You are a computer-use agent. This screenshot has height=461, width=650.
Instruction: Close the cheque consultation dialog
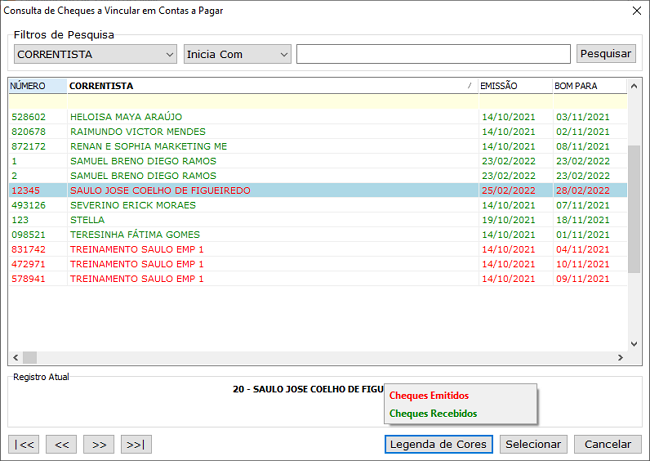636,11
